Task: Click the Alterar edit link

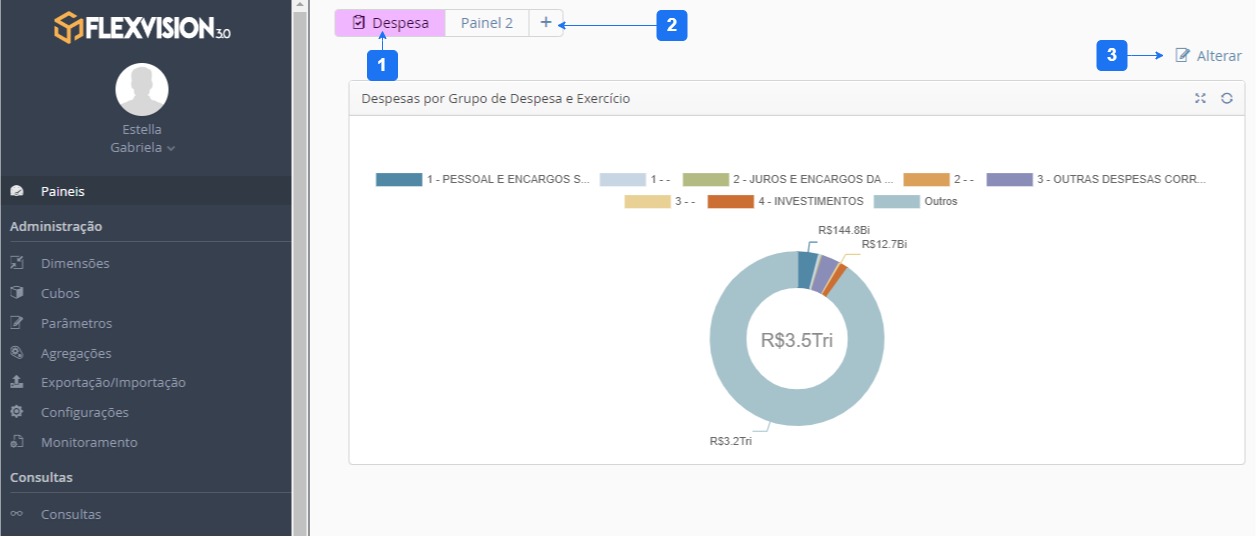Action: click(1208, 56)
